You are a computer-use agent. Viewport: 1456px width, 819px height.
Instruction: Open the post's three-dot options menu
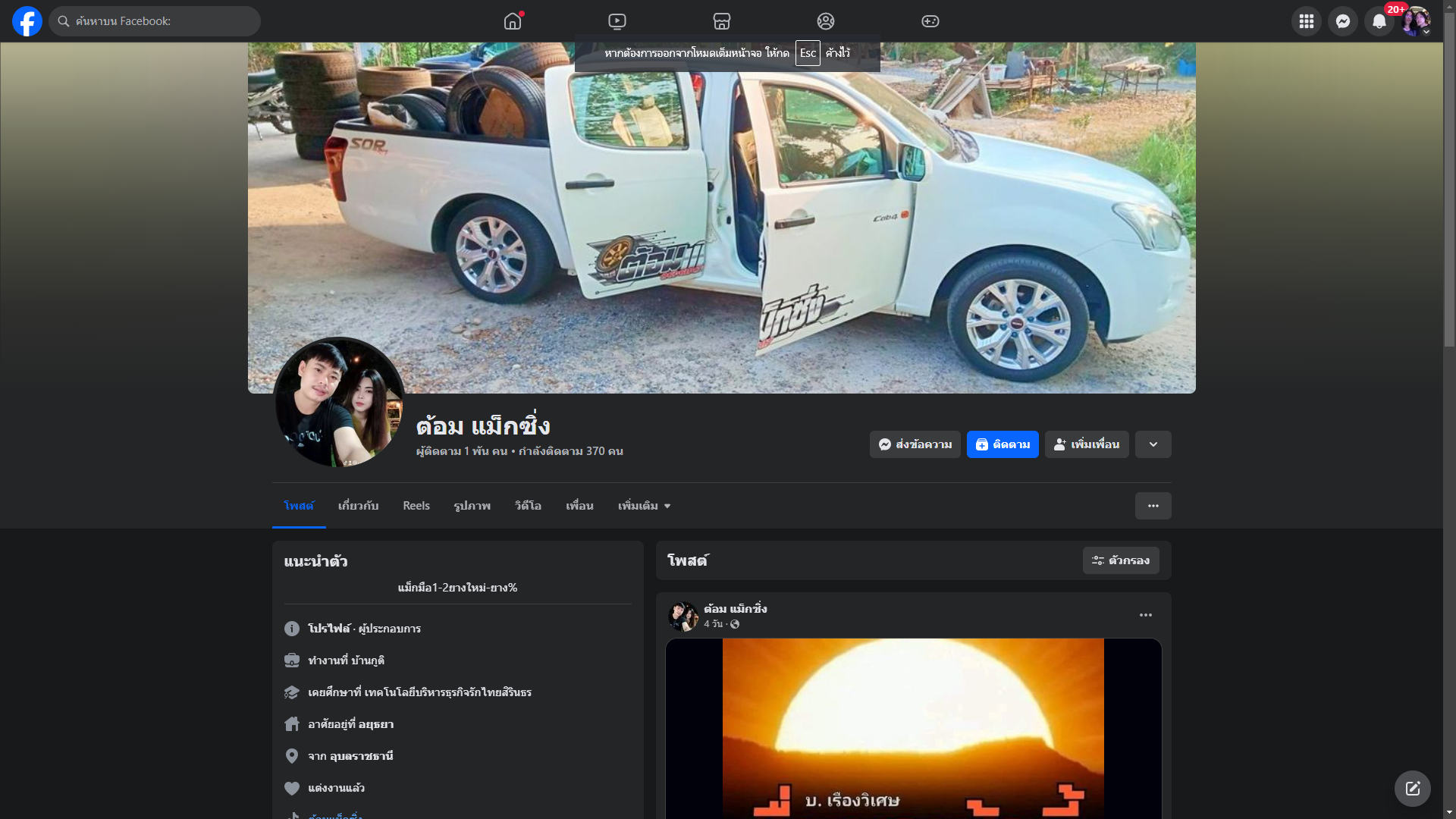1145,615
